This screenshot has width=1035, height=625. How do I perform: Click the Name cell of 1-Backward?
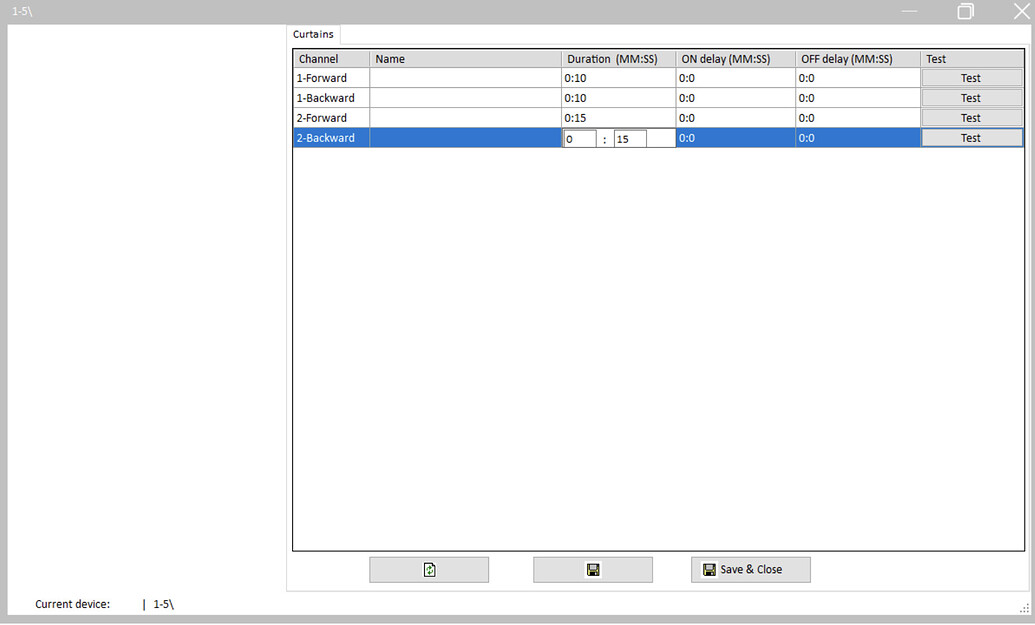click(x=465, y=98)
